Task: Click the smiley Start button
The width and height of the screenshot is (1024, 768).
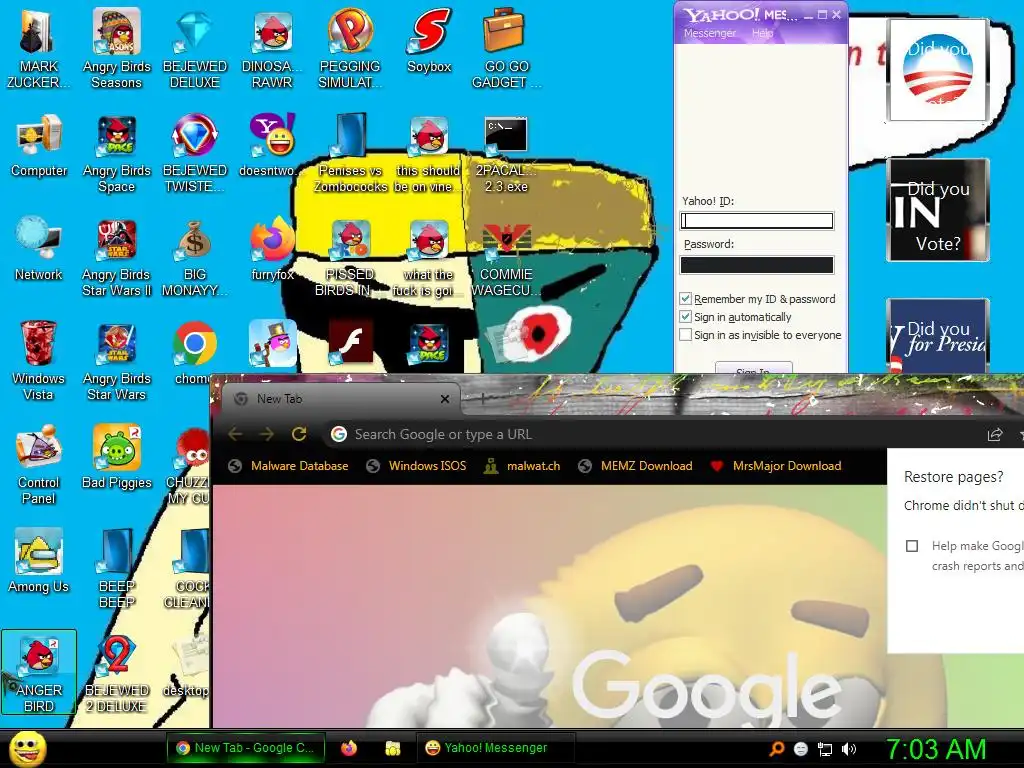Action: (28, 749)
